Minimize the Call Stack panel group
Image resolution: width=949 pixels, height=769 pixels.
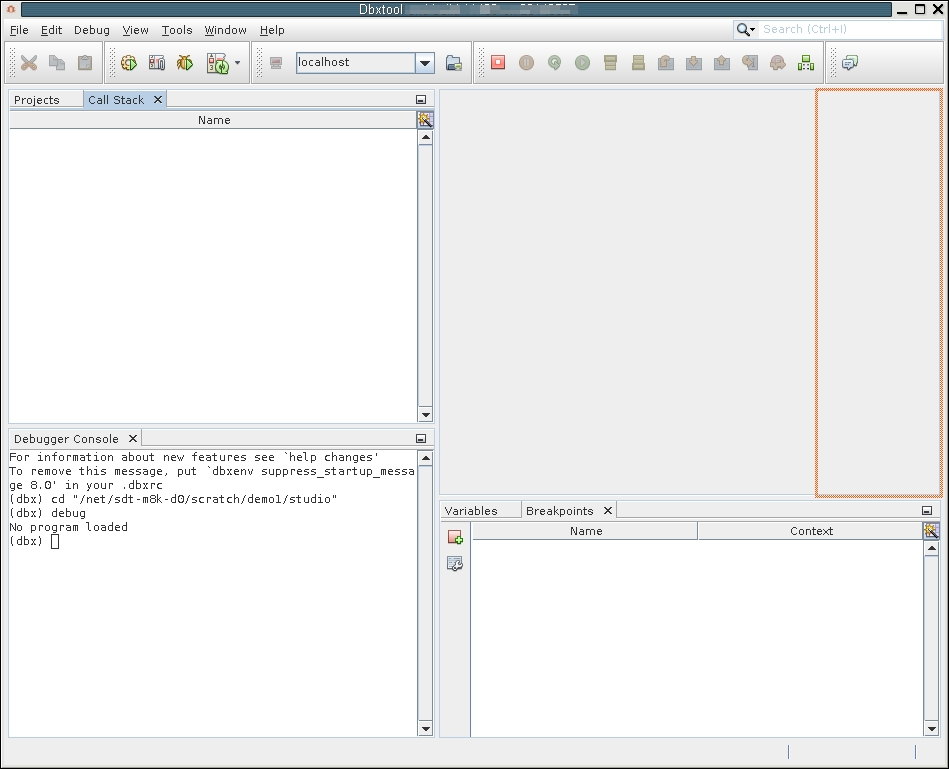coord(421,99)
